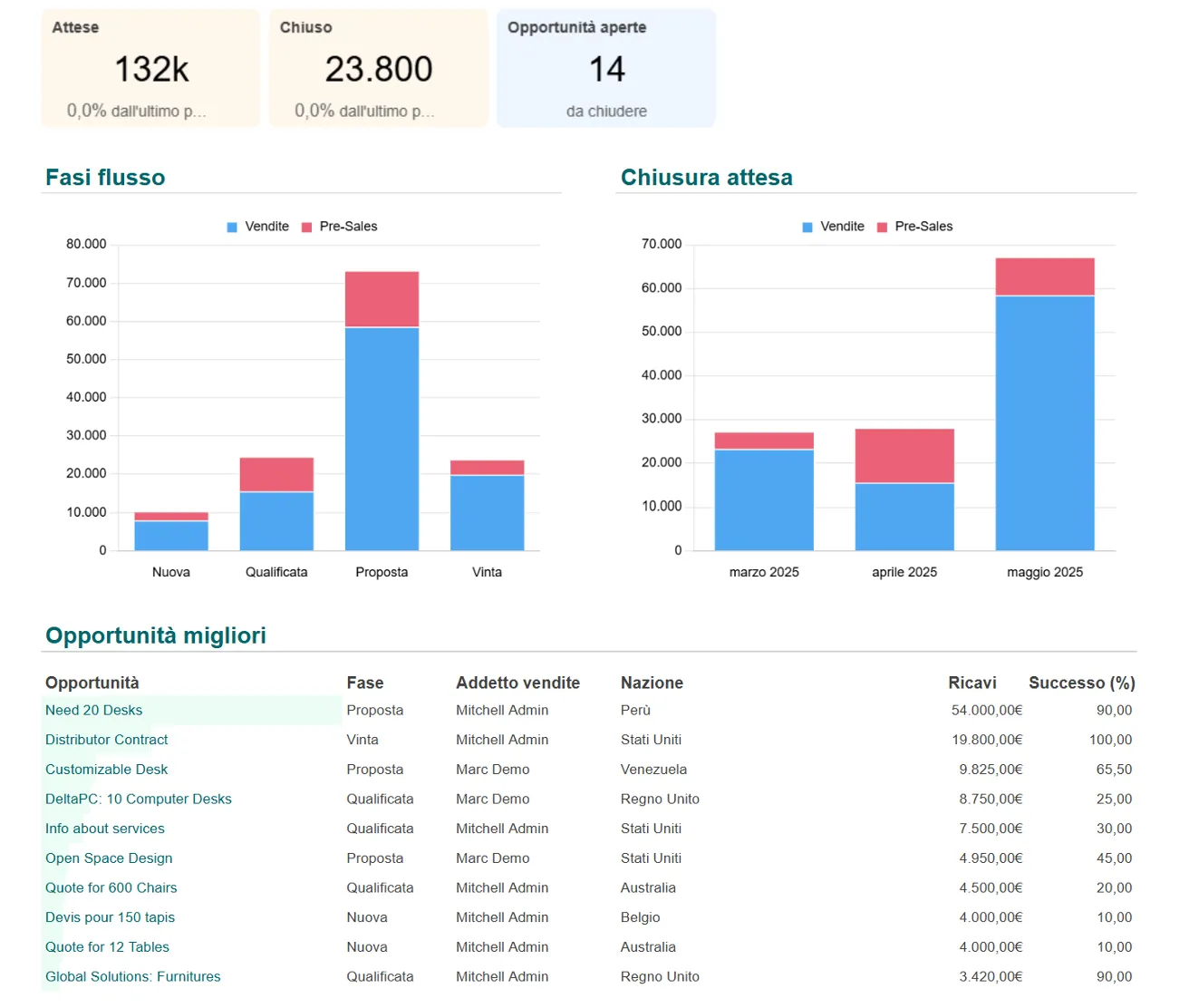Screen dimensions: 1189x1008
Task: Open the 'Devis pour 150 tapis' record
Action: coord(110,917)
